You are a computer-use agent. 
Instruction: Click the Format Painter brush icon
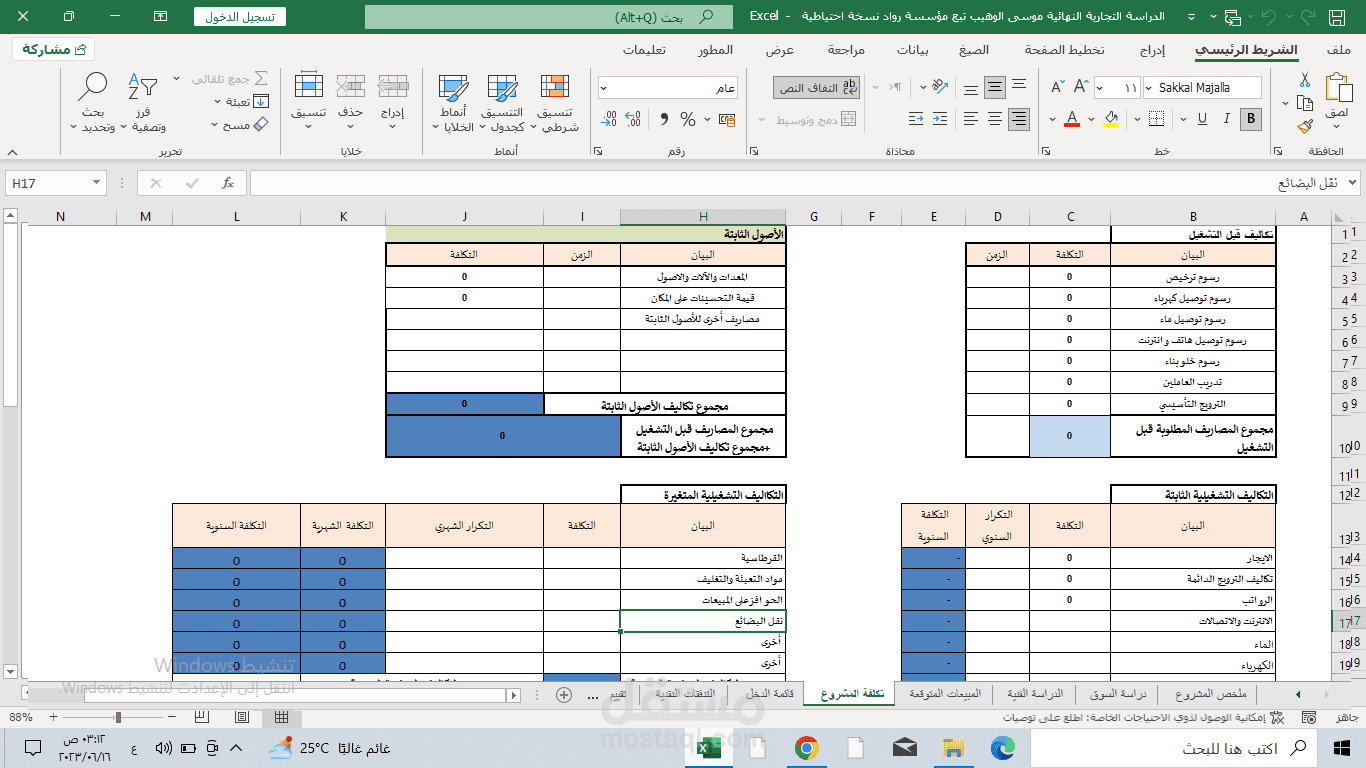pos(1304,127)
